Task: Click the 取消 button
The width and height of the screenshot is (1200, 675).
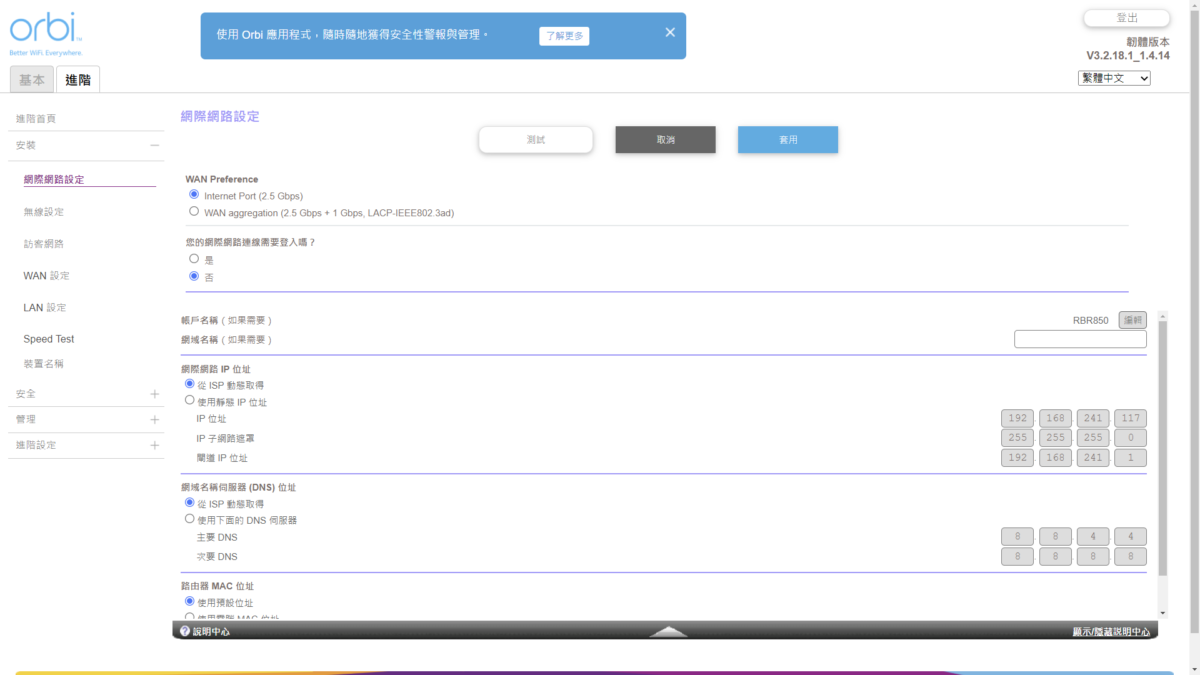Action: click(665, 140)
